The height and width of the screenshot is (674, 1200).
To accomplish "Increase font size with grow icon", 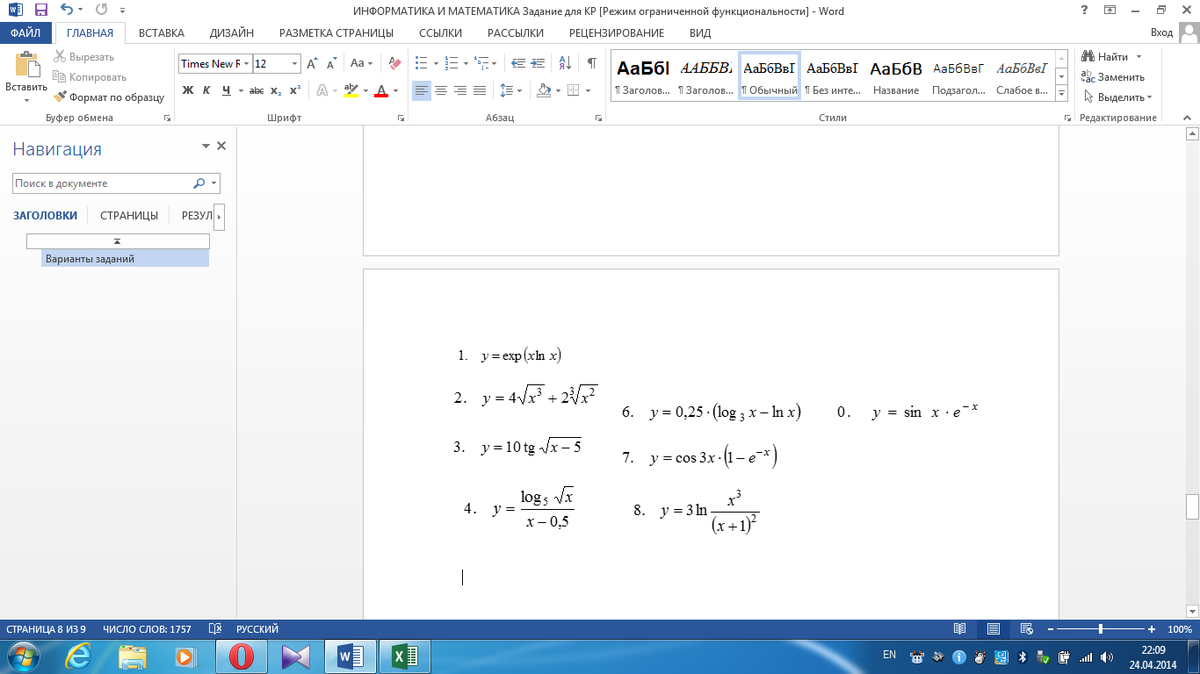I will point(312,63).
